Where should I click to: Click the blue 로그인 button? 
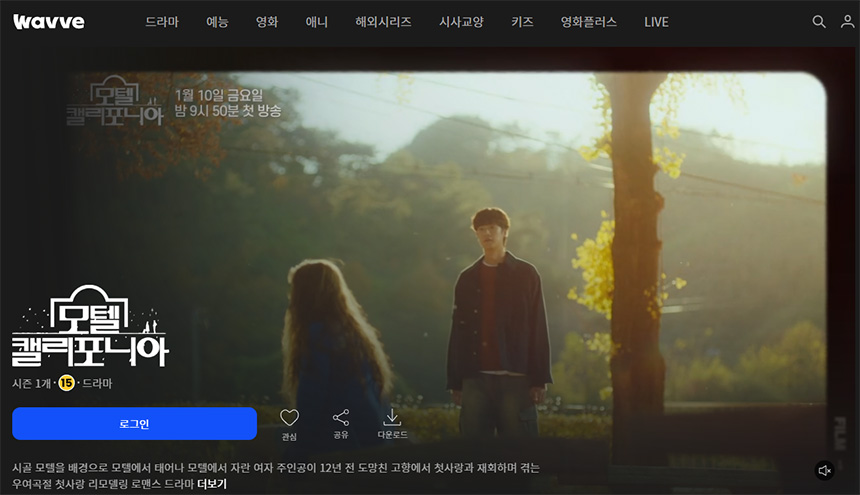point(134,424)
